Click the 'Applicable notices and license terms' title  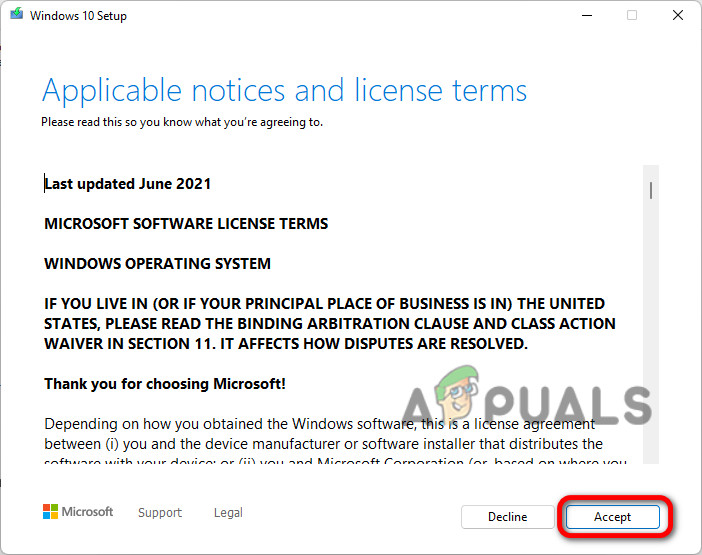click(x=284, y=91)
